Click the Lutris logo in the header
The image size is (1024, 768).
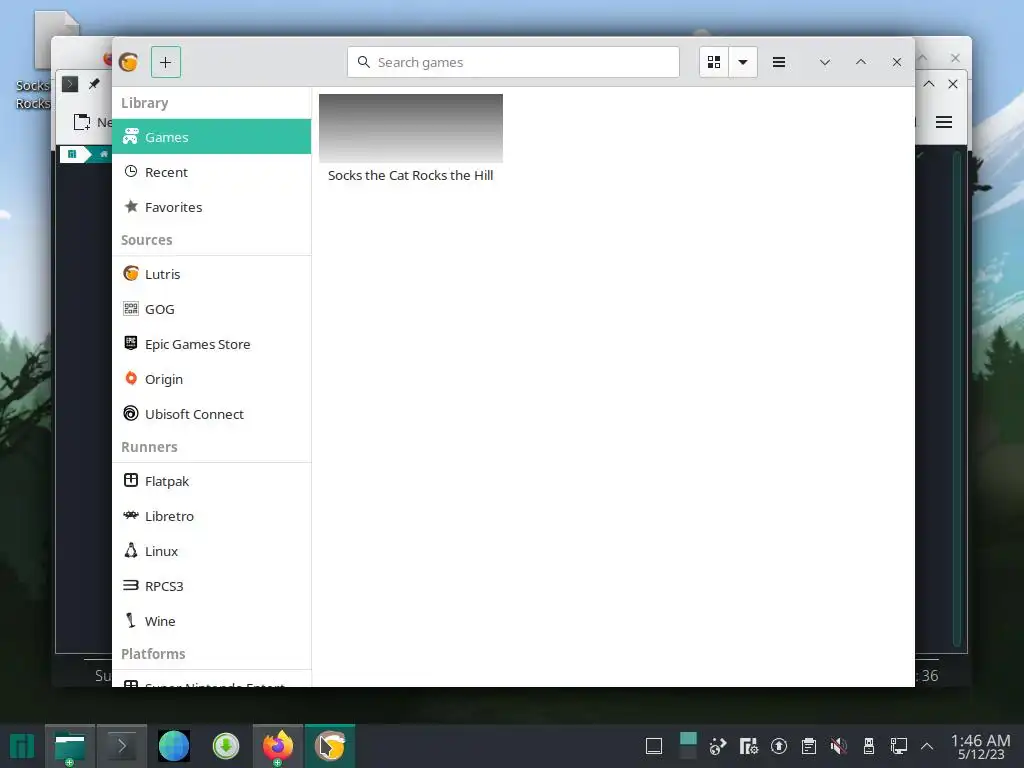click(129, 62)
